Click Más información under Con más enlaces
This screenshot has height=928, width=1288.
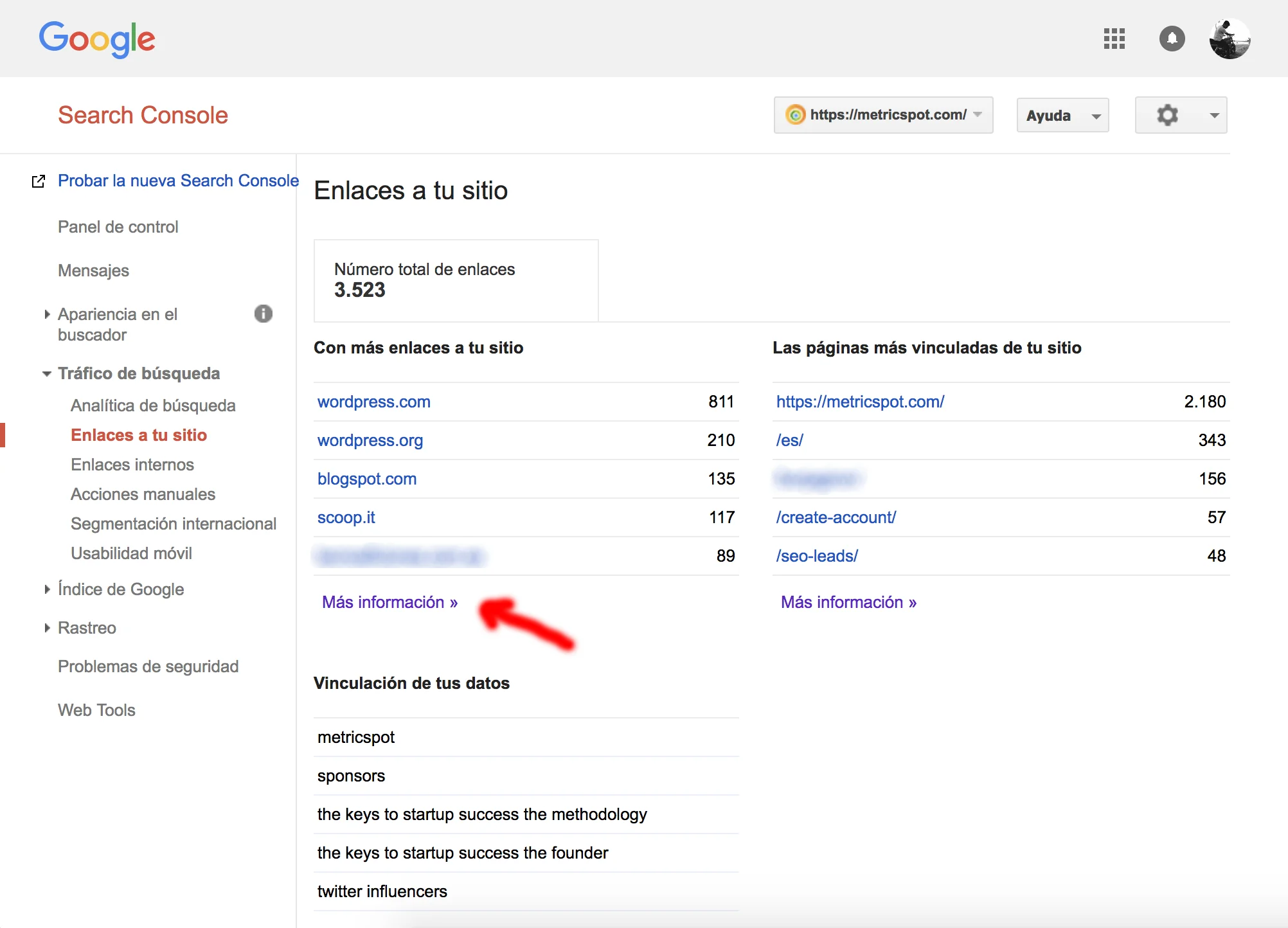390,602
